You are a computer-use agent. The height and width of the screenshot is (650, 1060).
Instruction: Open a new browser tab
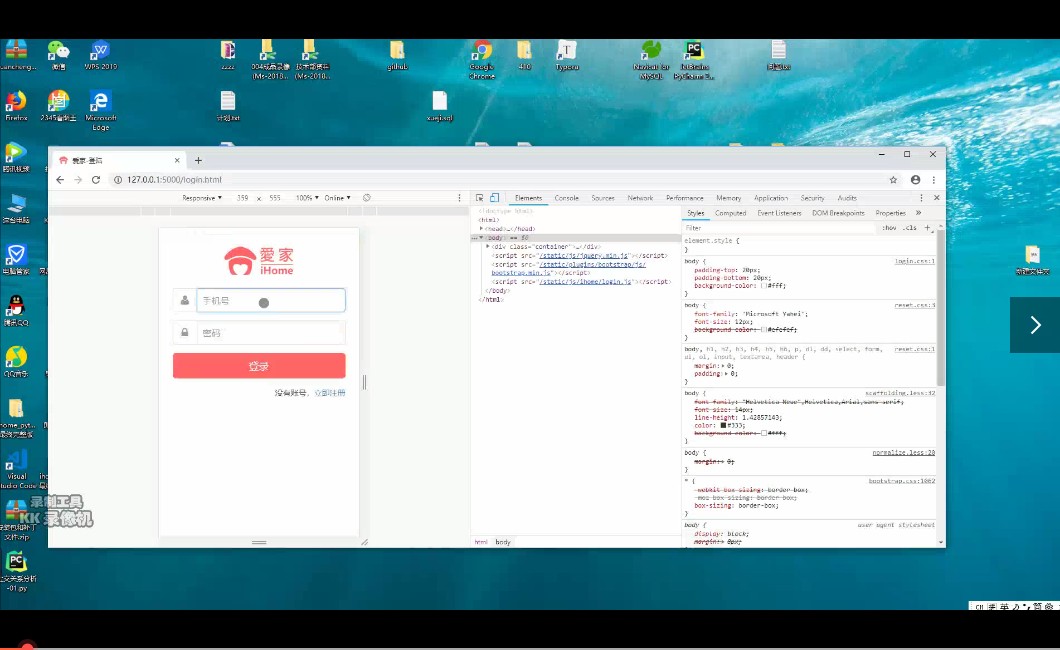point(198,160)
